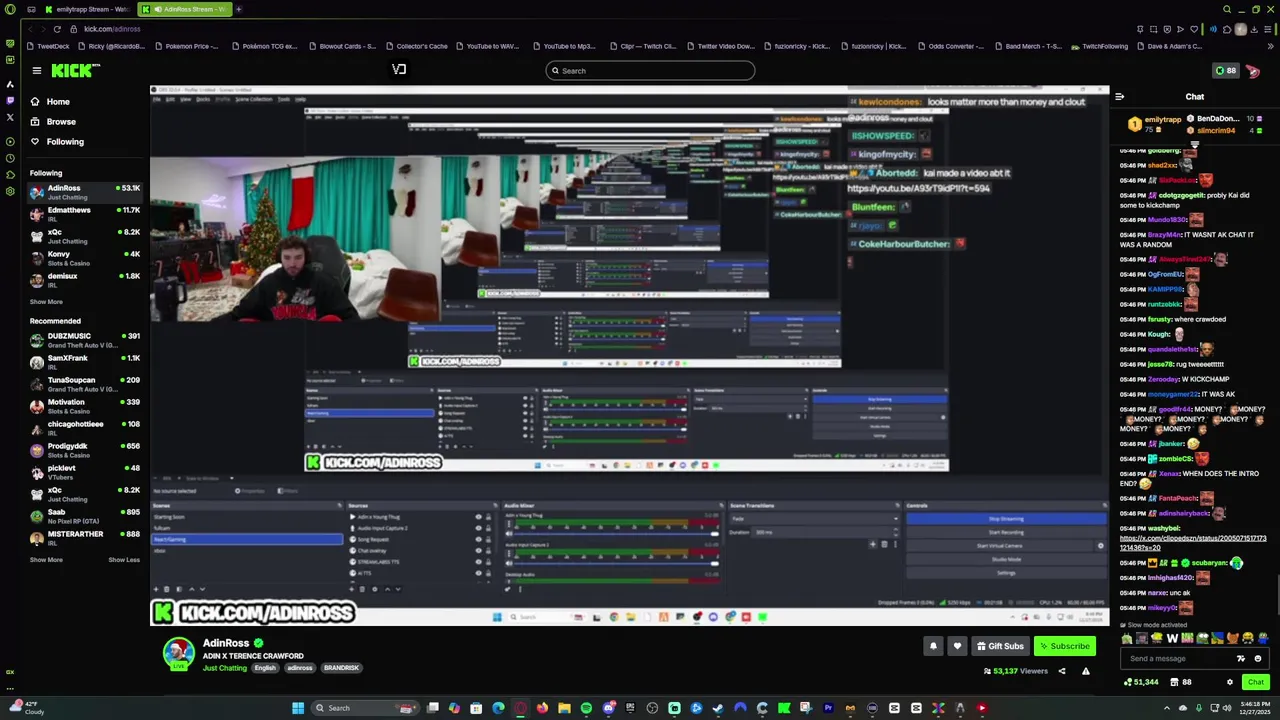This screenshot has height=720, width=1280.
Task: Show hidden system tray icons
Action: (1167, 708)
